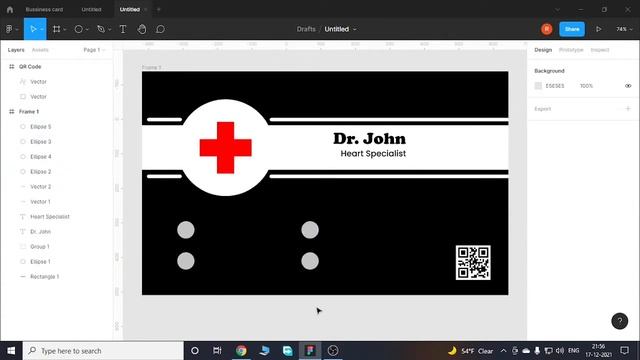Add a new file tab
This screenshot has width=640, height=360.
coord(159,9)
